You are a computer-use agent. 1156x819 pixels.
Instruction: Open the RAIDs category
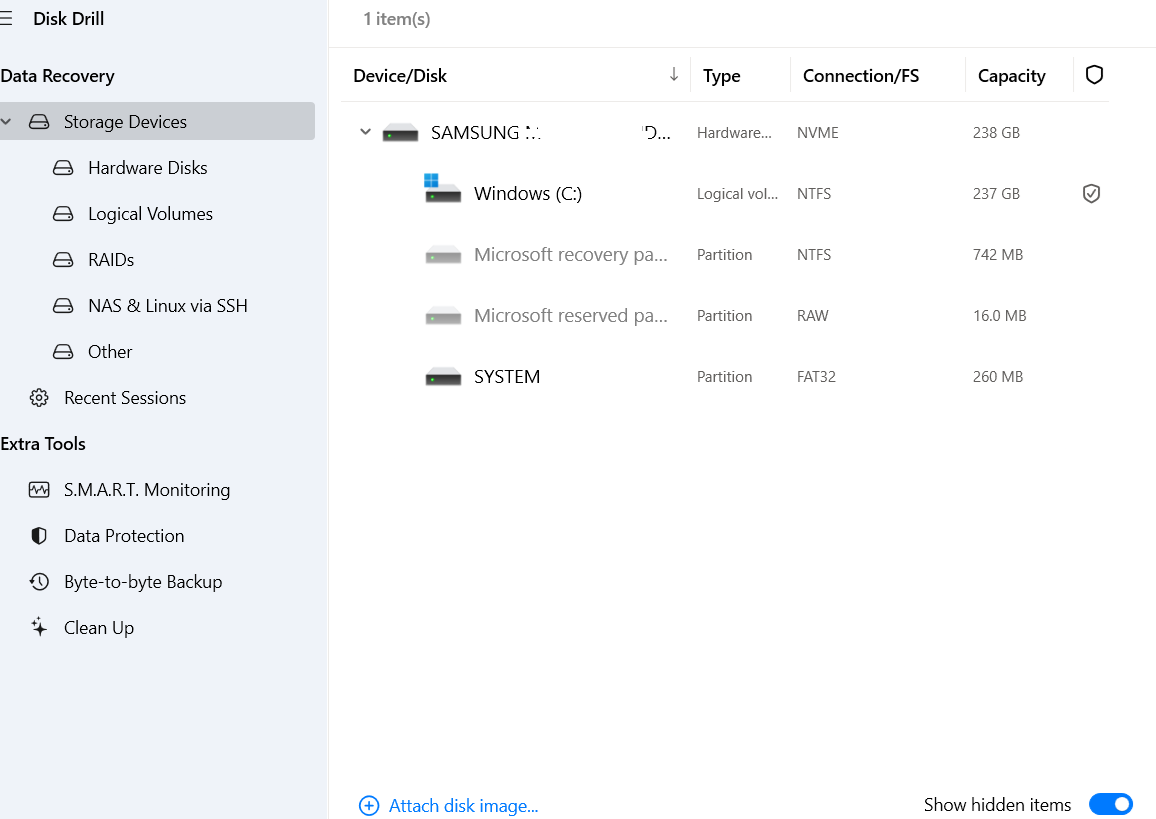point(111,260)
